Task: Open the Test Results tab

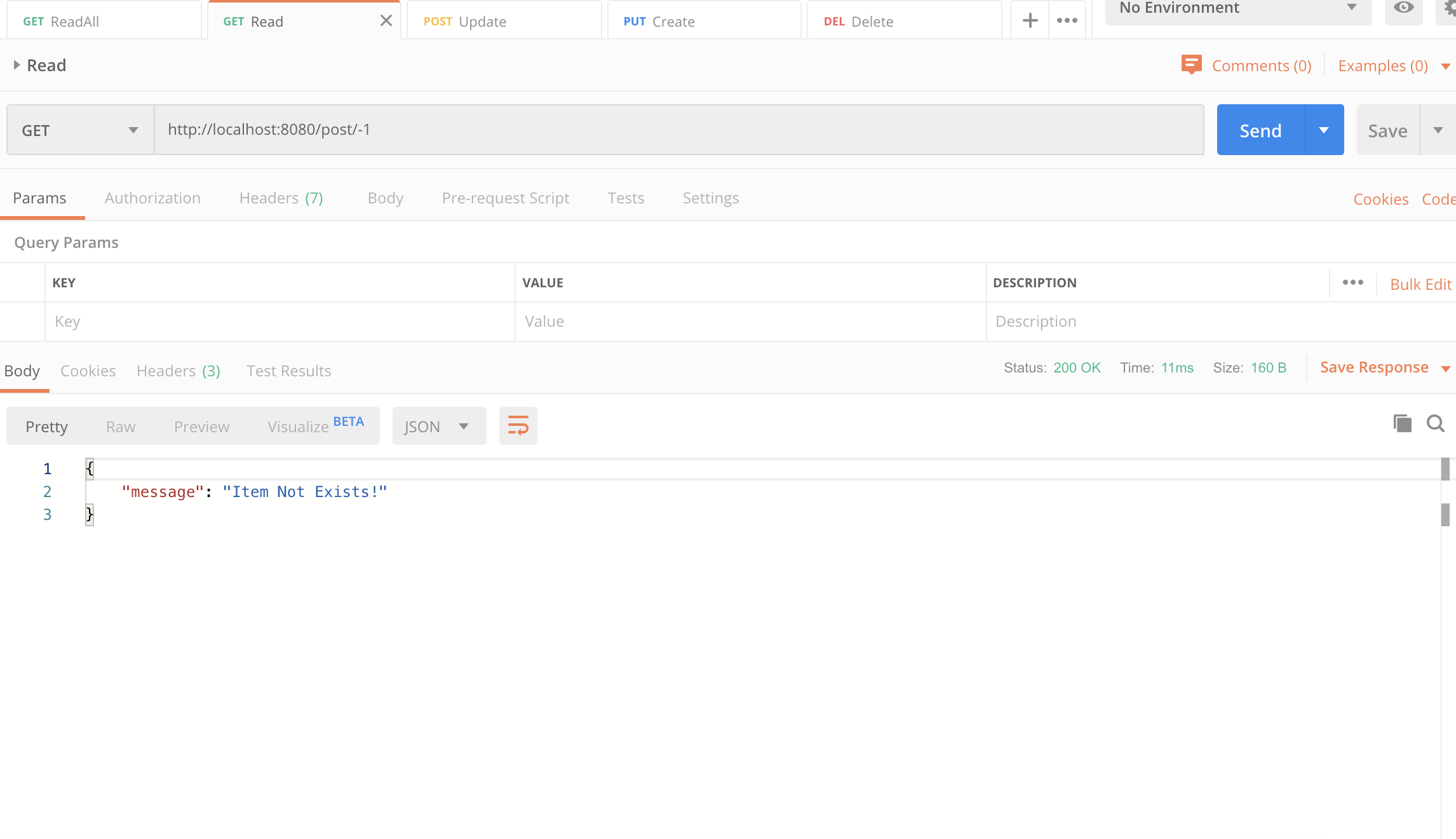Action: point(289,371)
